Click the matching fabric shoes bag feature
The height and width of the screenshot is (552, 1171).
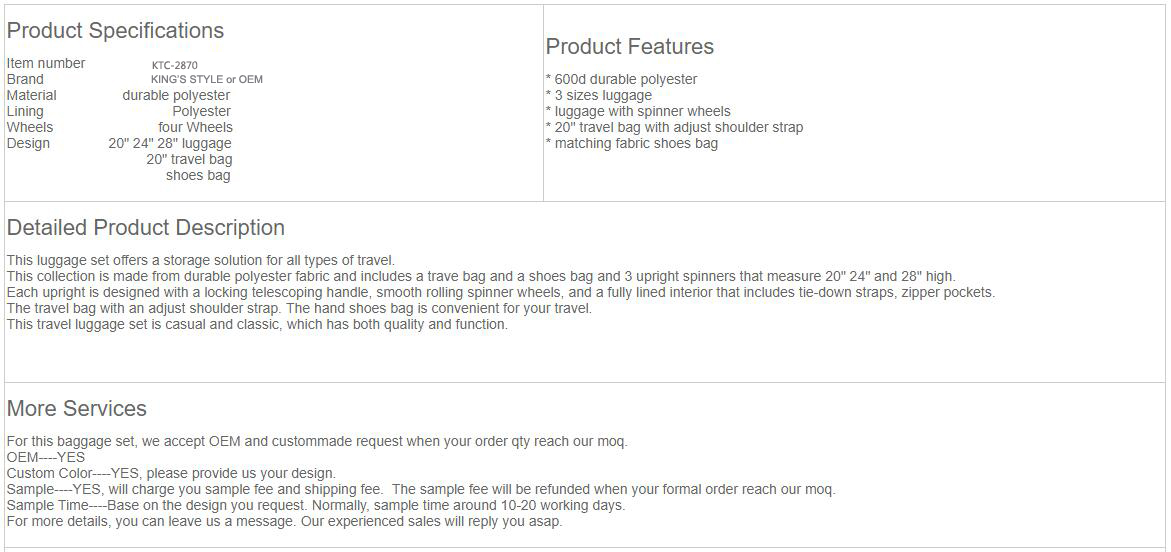click(x=632, y=144)
